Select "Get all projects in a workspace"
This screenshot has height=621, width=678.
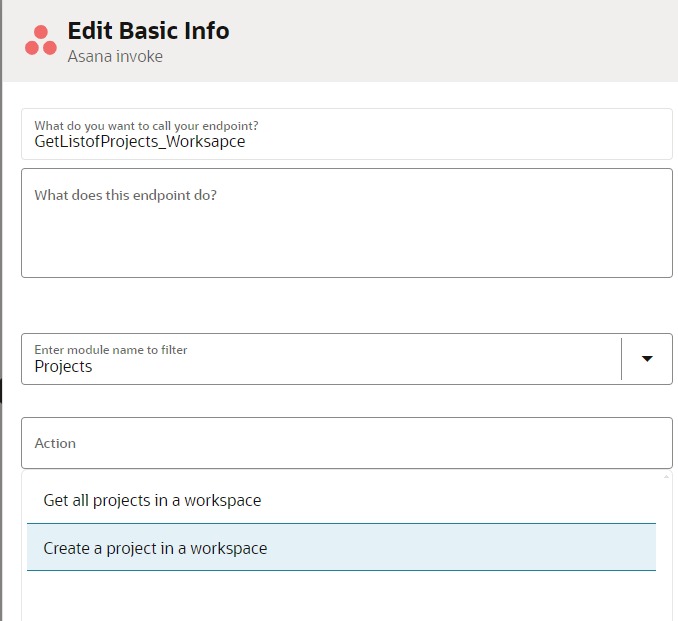(x=152, y=500)
